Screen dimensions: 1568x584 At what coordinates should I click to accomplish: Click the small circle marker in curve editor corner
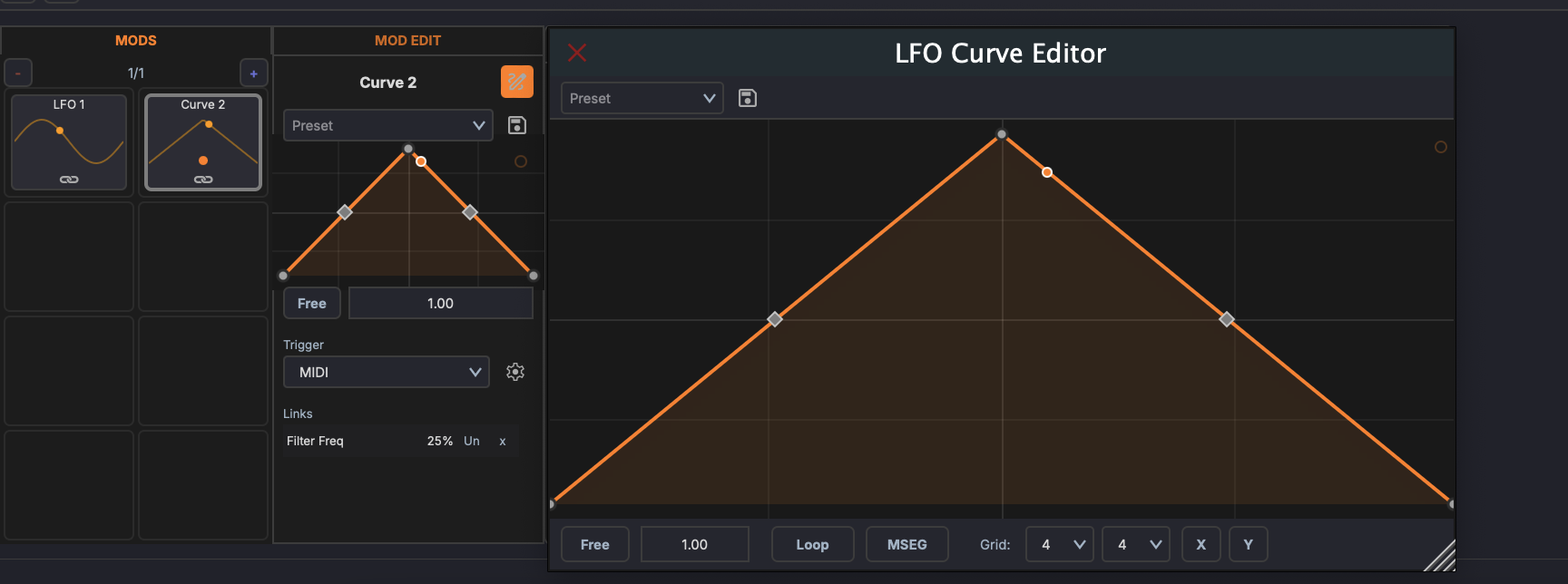click(1440, 147)
